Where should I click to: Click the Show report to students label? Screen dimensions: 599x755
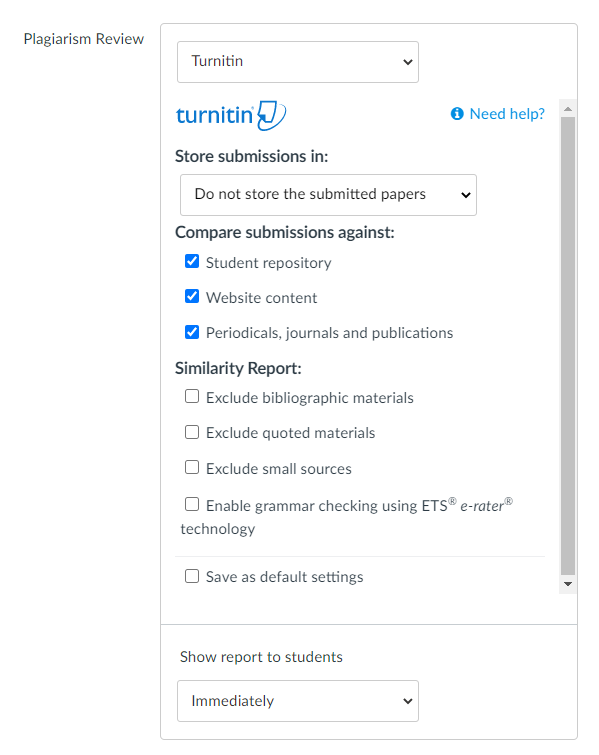tap(261, 657)
